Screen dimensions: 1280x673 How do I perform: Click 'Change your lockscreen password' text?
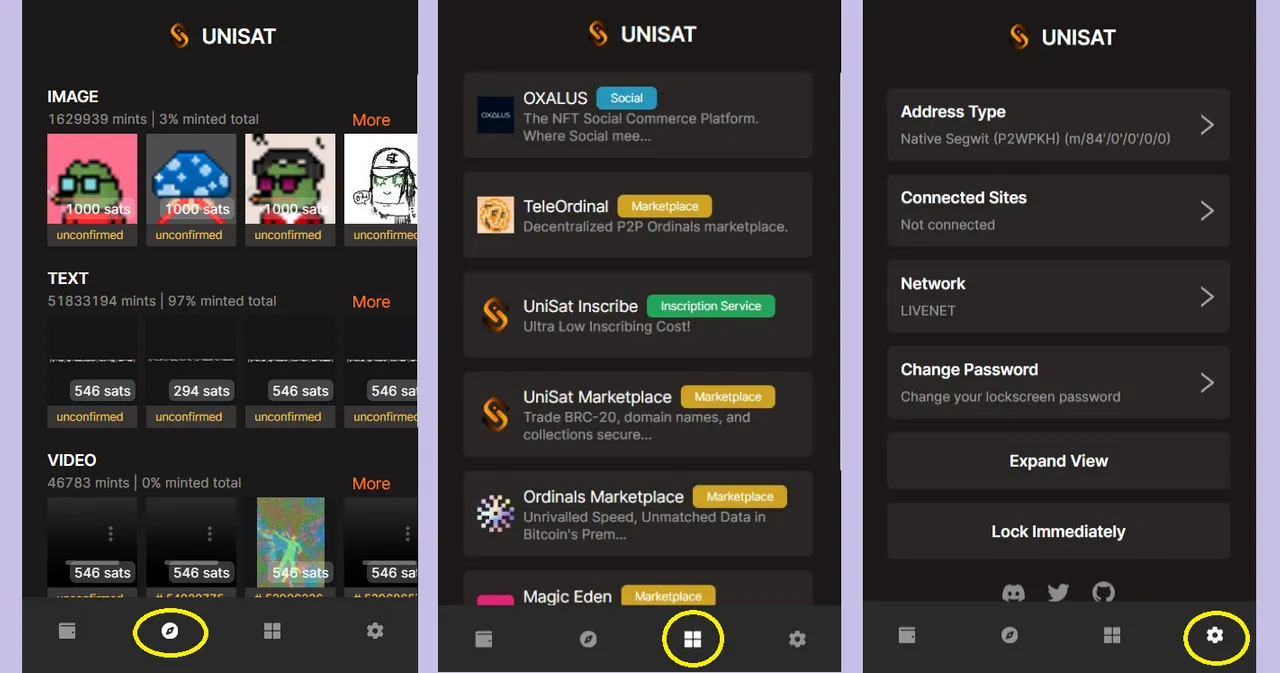1010,397
